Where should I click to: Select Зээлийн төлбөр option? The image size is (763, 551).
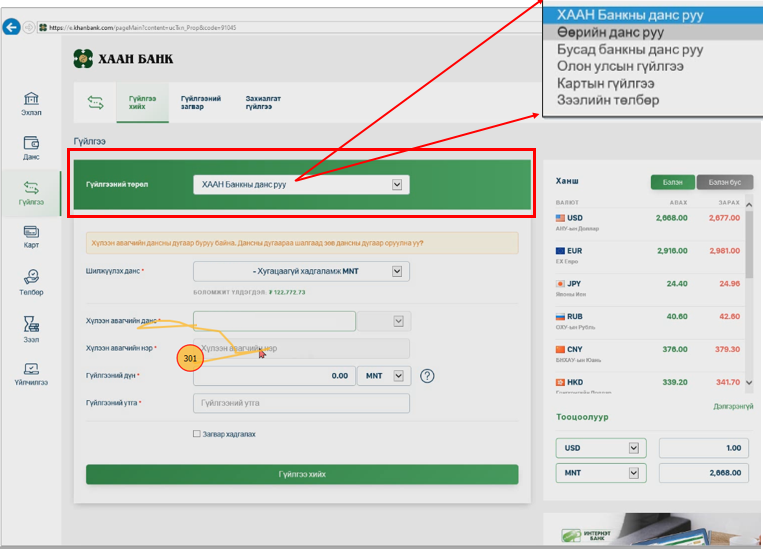(653, 100)
